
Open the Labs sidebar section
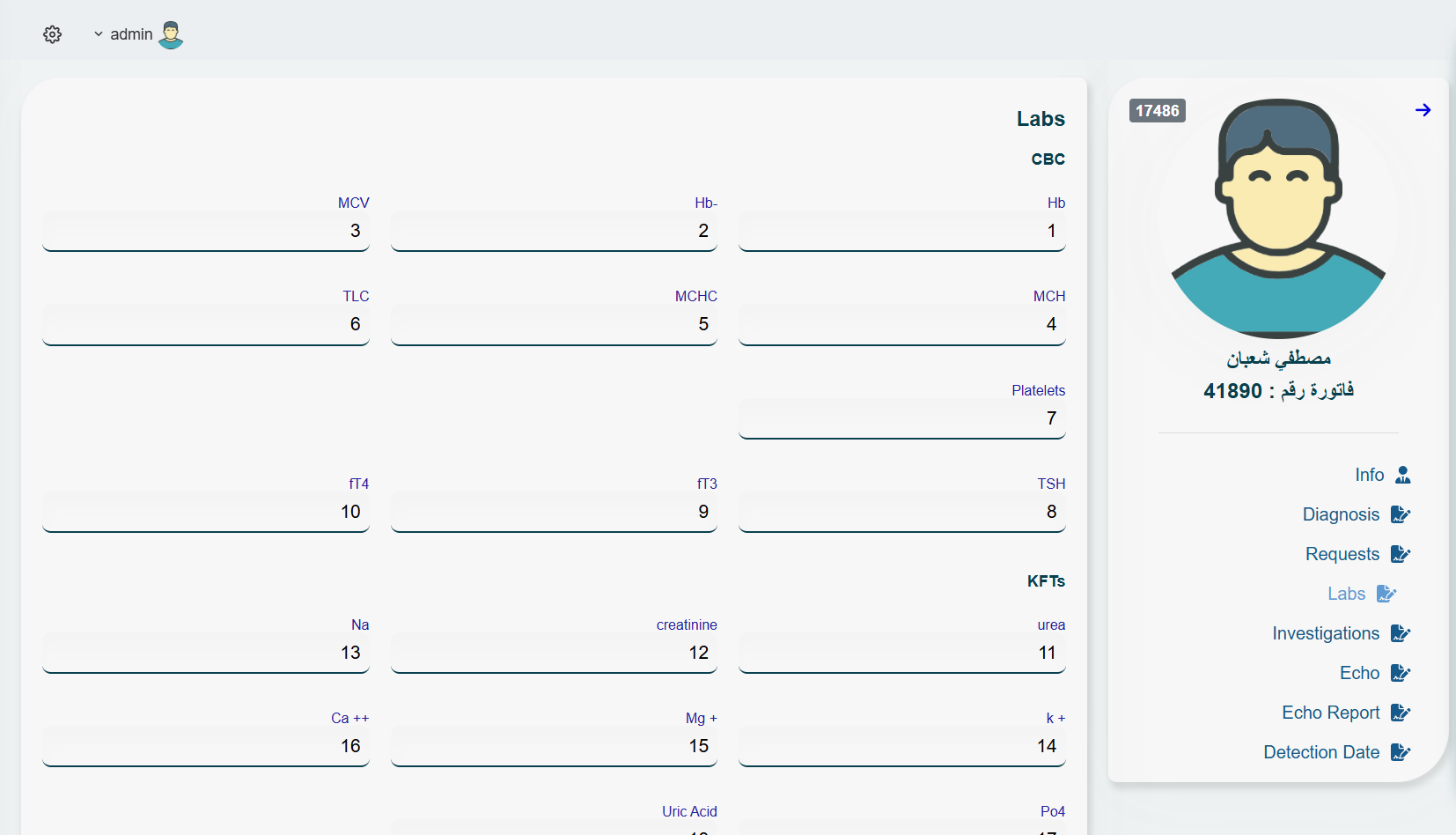(x=1346, y=594)
